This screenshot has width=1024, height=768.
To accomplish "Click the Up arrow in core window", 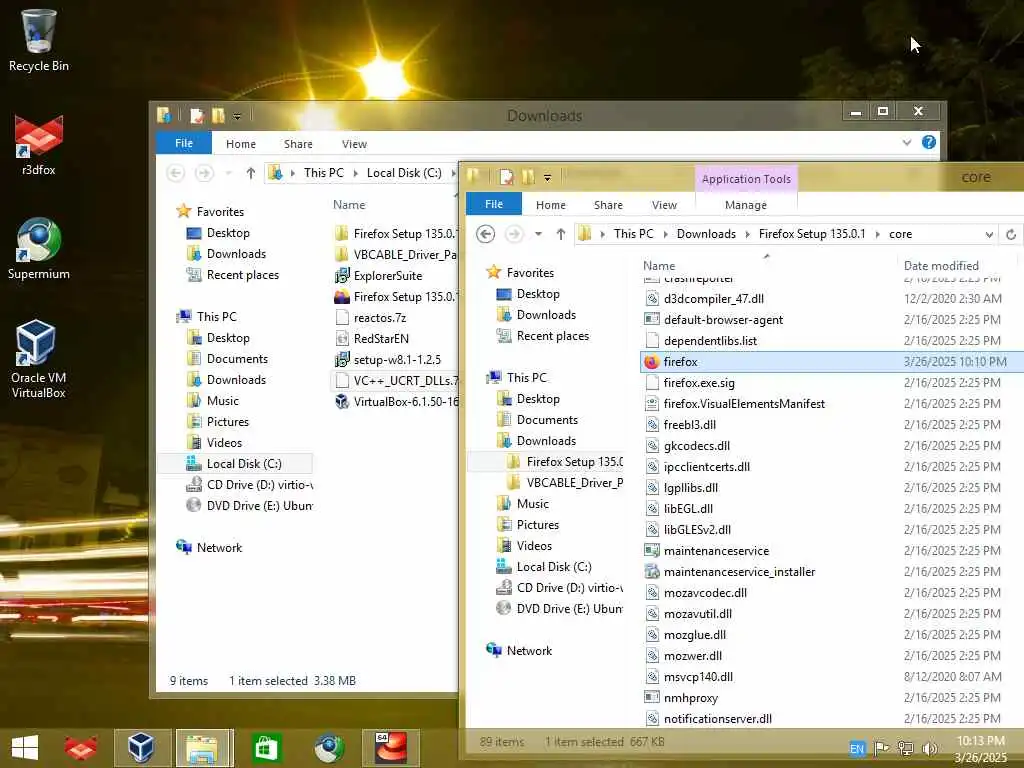I will click(x=560, y=234).
